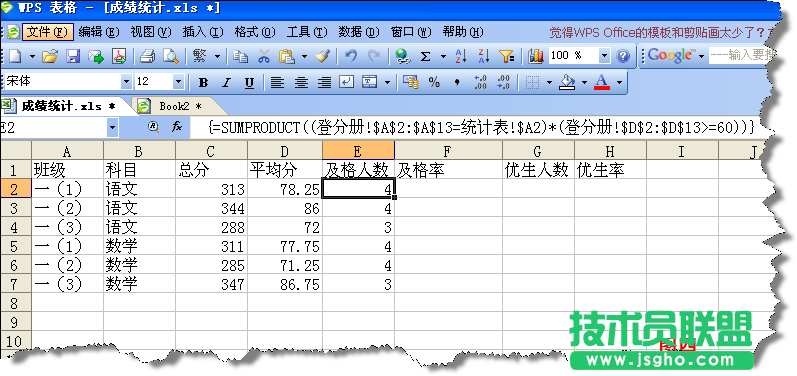Undo the last action
Image resolution: width=797 pixels, height=376 pixels.
pos(351,56)
